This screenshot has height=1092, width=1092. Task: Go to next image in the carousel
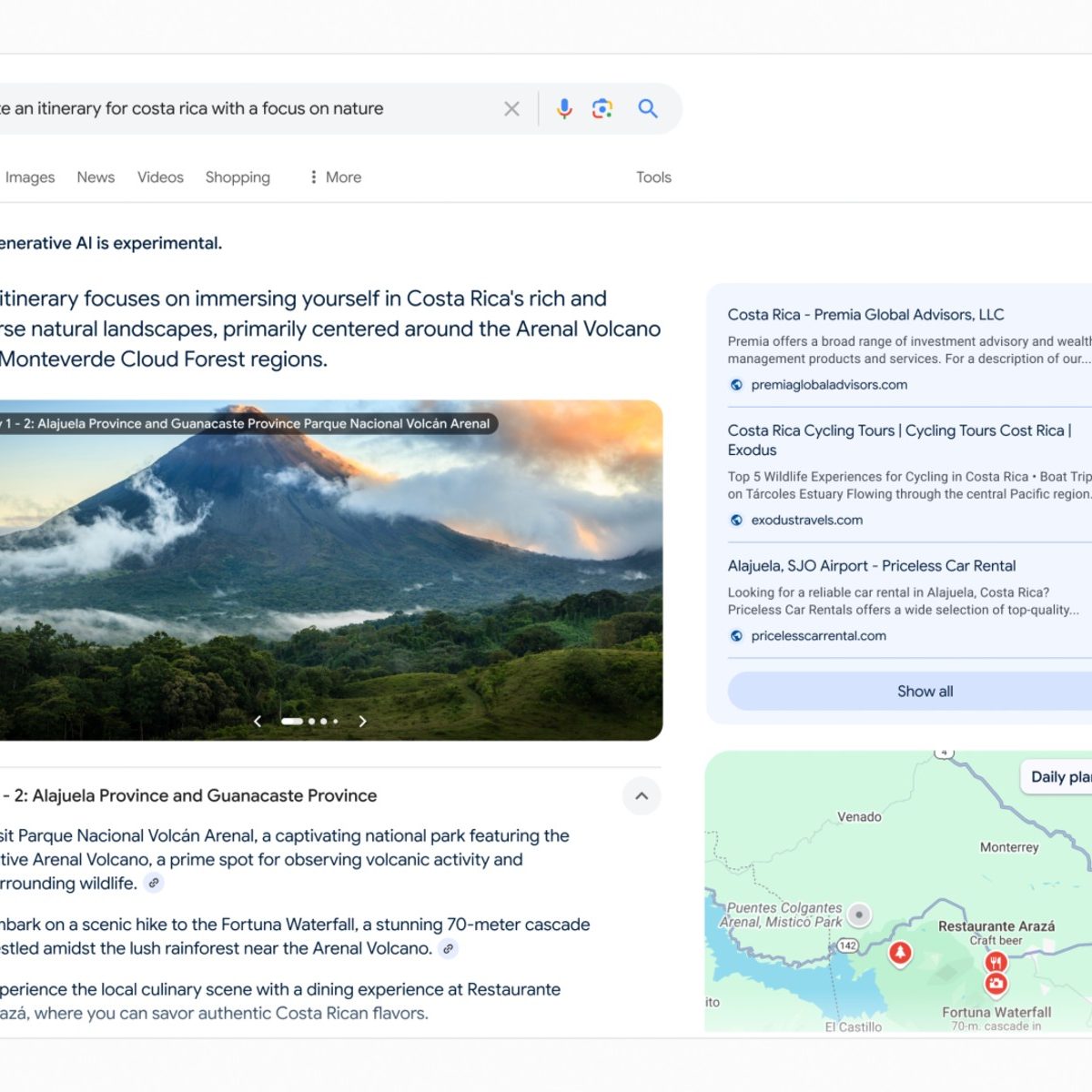tap(362, 722)
